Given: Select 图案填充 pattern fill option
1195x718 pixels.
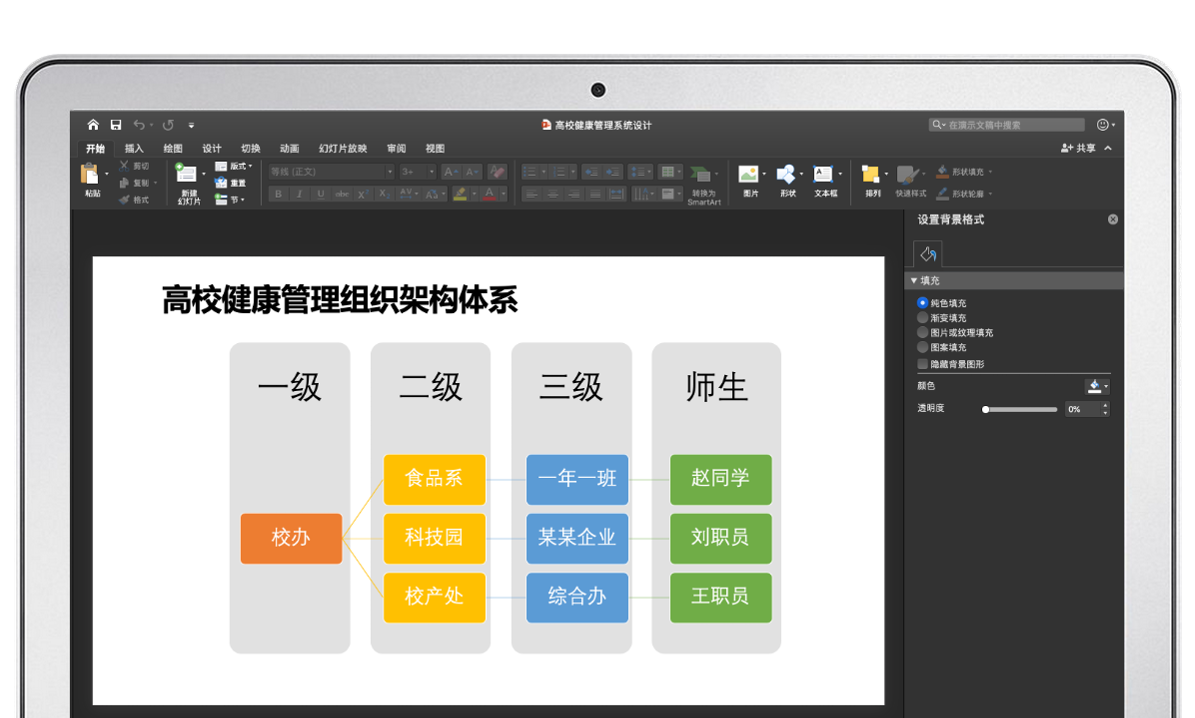Looking at the screenshot, I should (x=922, y=347).
